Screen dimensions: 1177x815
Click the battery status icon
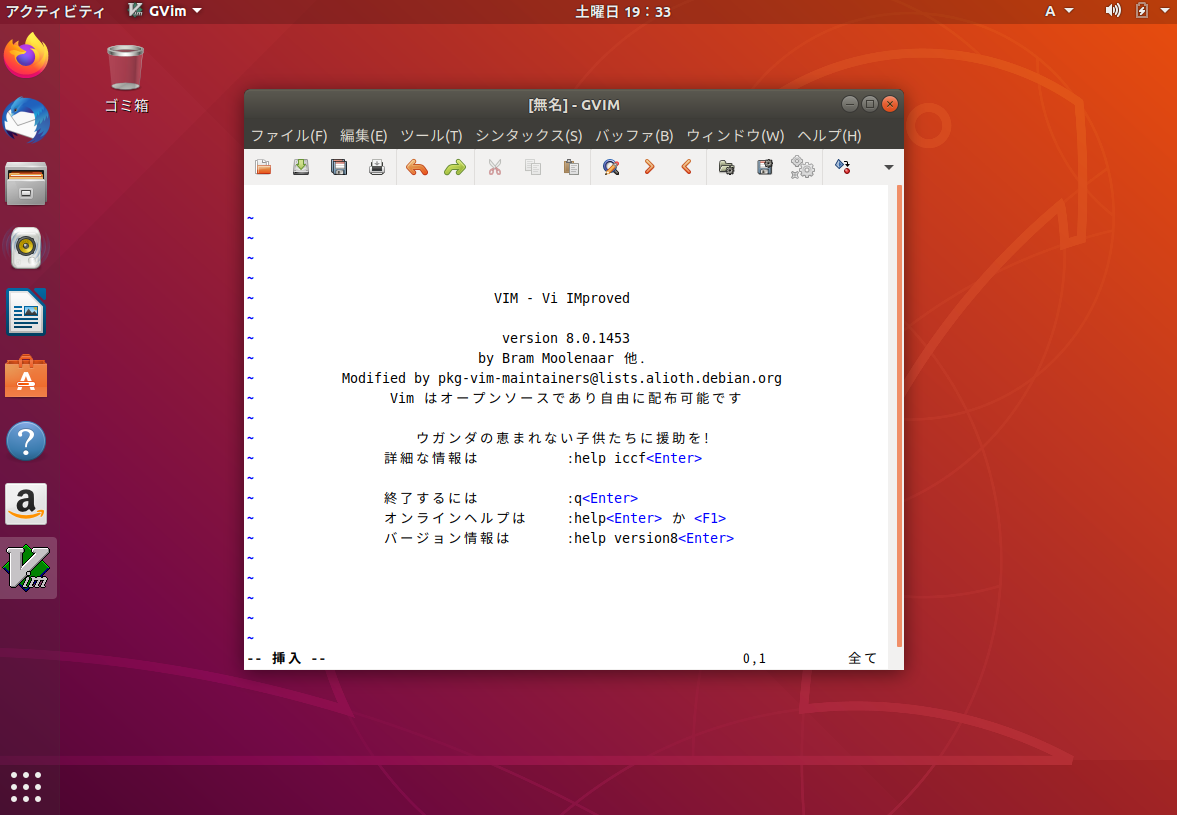click(1142, 11)
